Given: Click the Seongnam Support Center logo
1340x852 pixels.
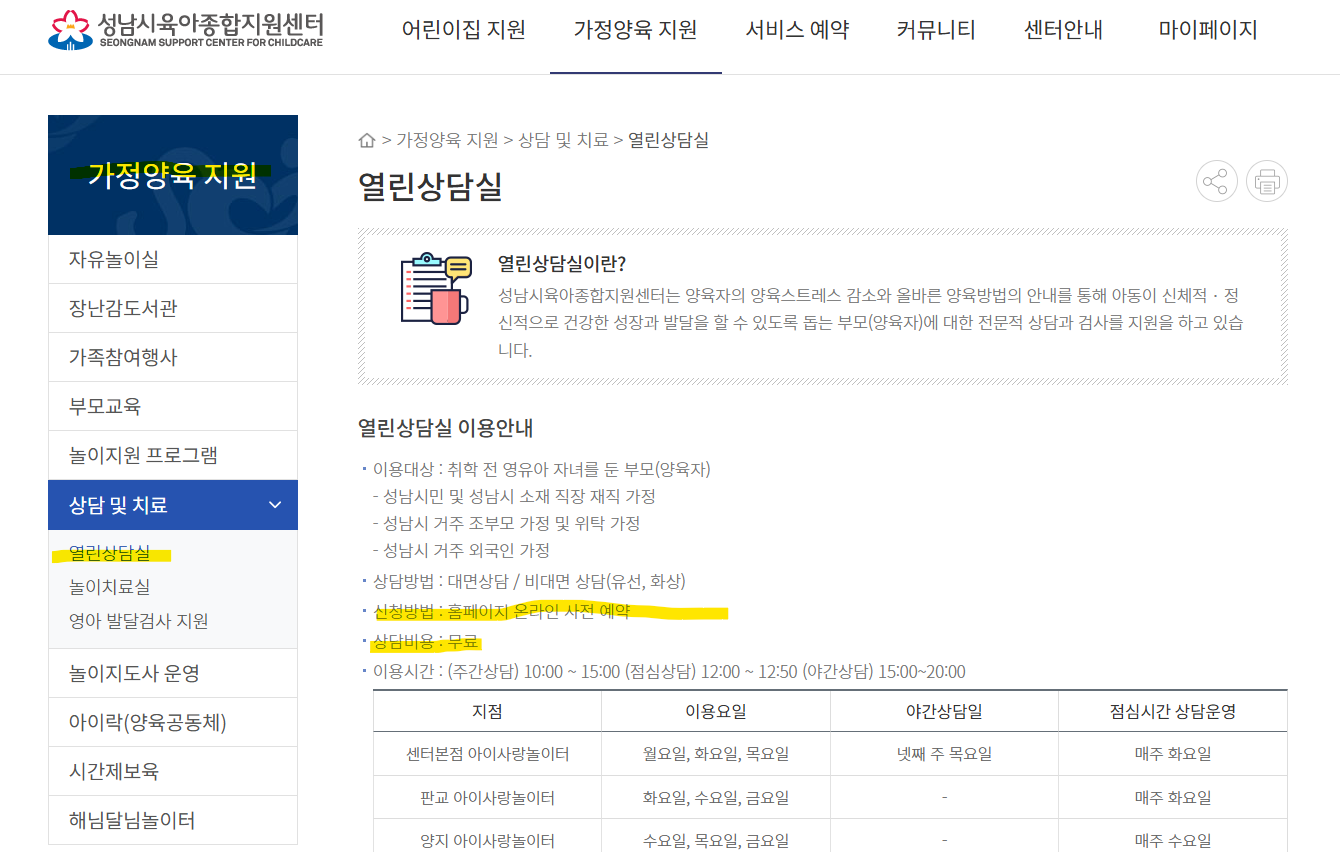Looking at the screenshot, I should coord(185,30).
